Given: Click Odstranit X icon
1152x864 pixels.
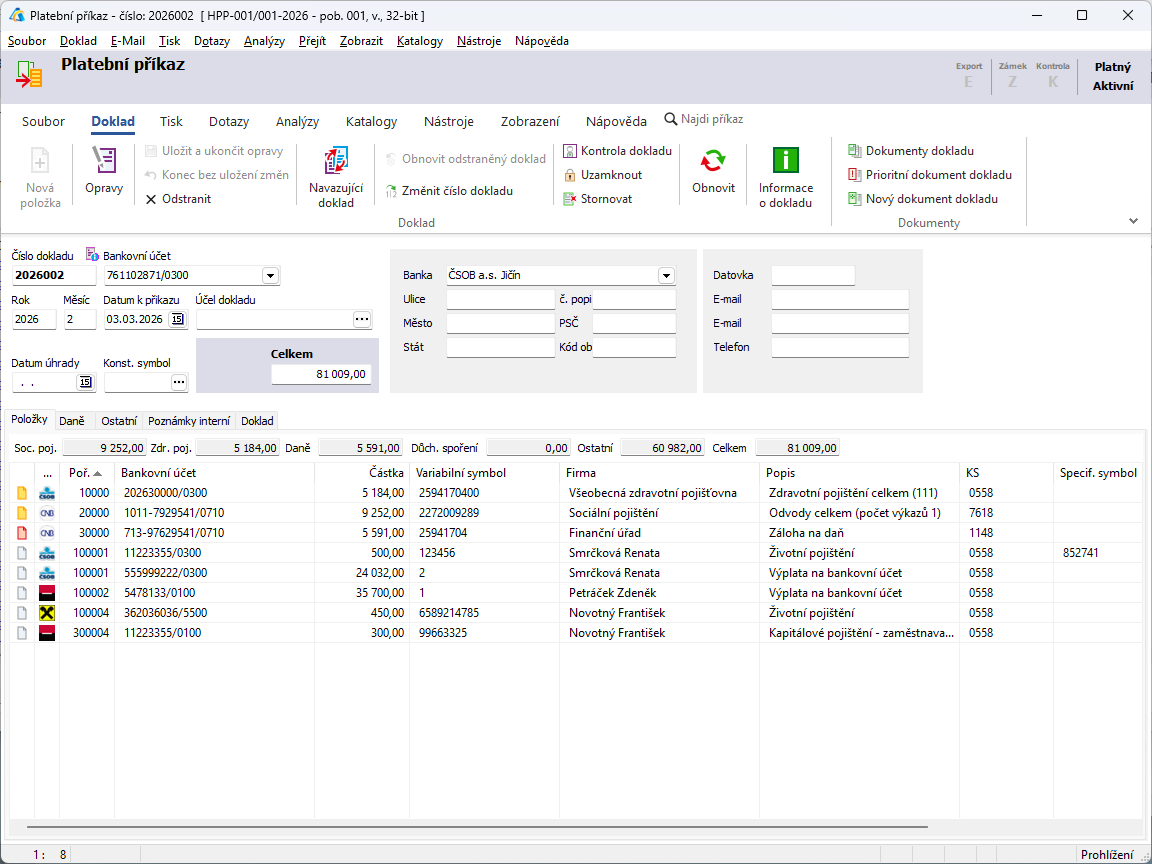Looking at the screenshot, I should coord(151,199).
